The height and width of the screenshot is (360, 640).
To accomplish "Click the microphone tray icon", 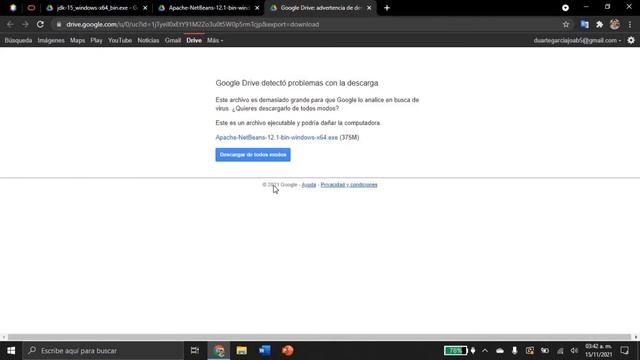I will [x=515, y=351].
